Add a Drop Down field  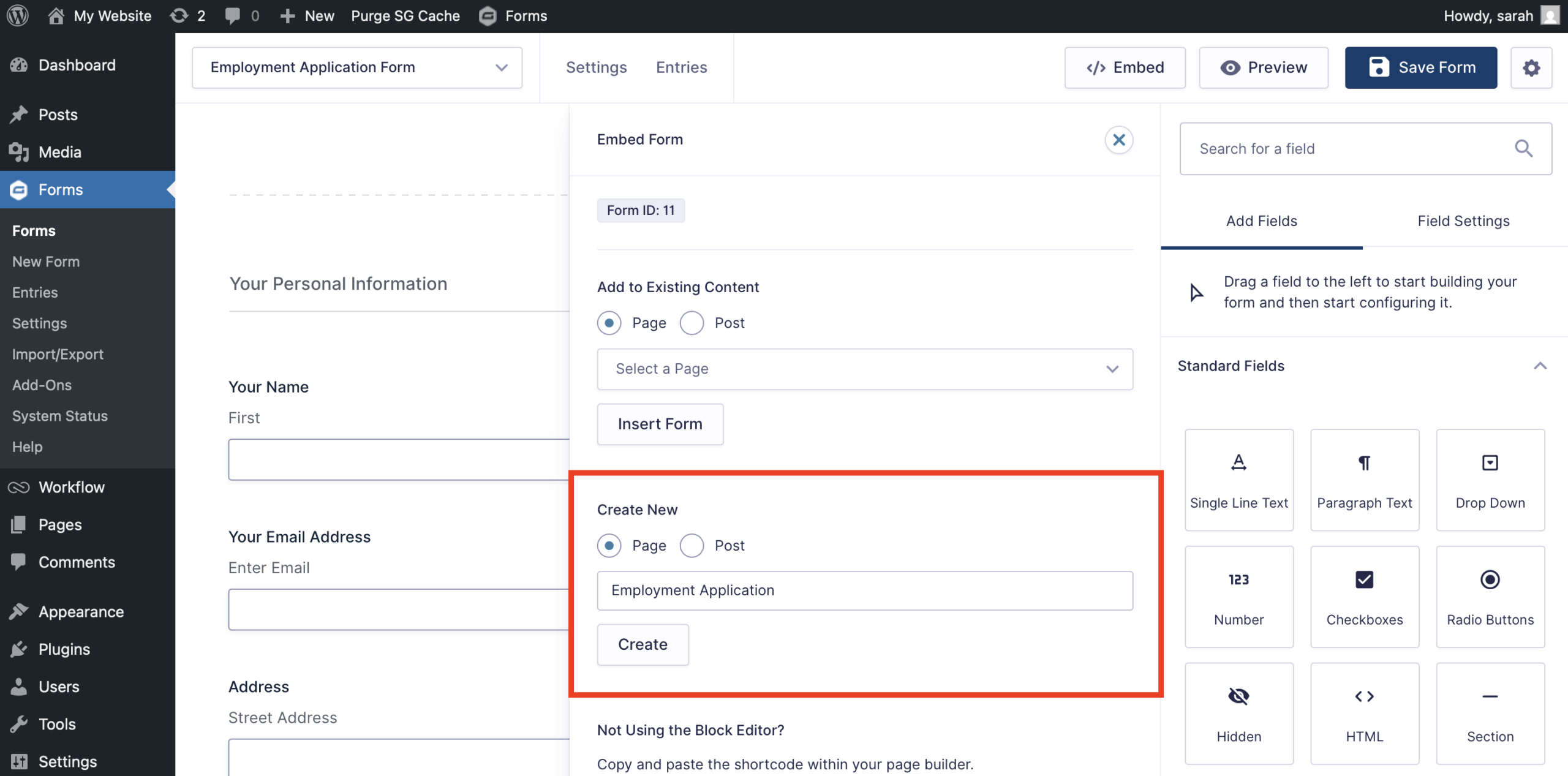pos(1490,480)
